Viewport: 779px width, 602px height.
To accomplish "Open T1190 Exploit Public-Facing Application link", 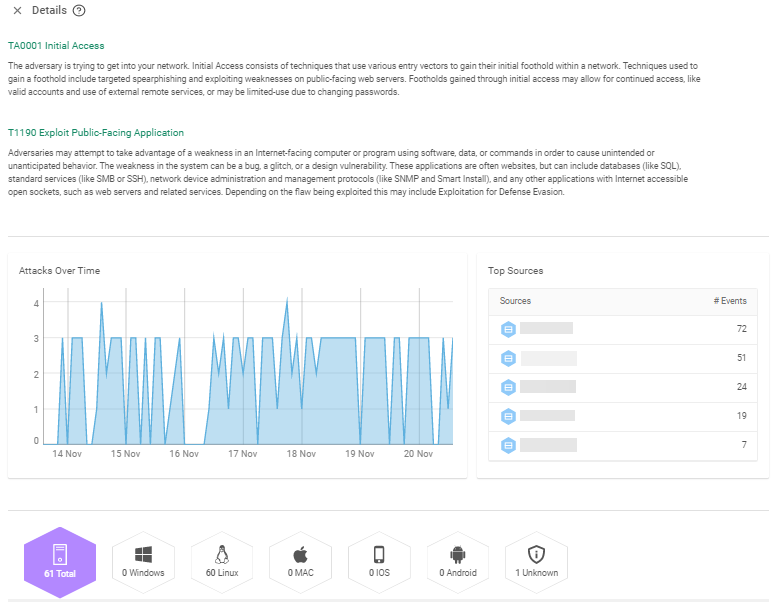I will (x=96, y=132).
